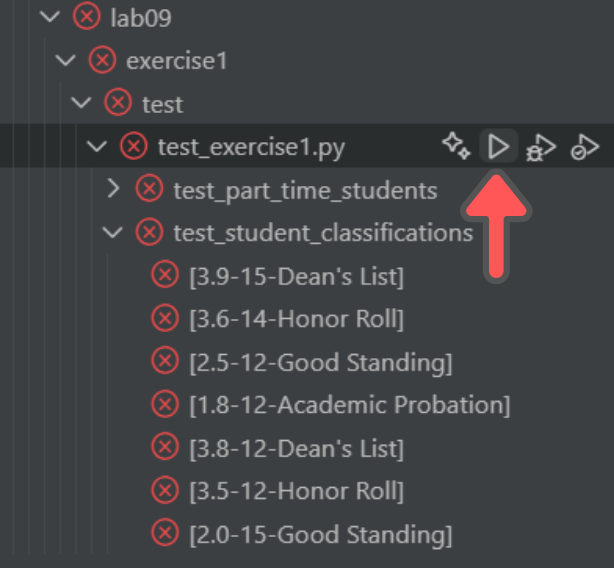Image resolution: width=614 pixels, height=569 pixels.
Task: Expand test_part_time_students node
Action: point(113,189)
